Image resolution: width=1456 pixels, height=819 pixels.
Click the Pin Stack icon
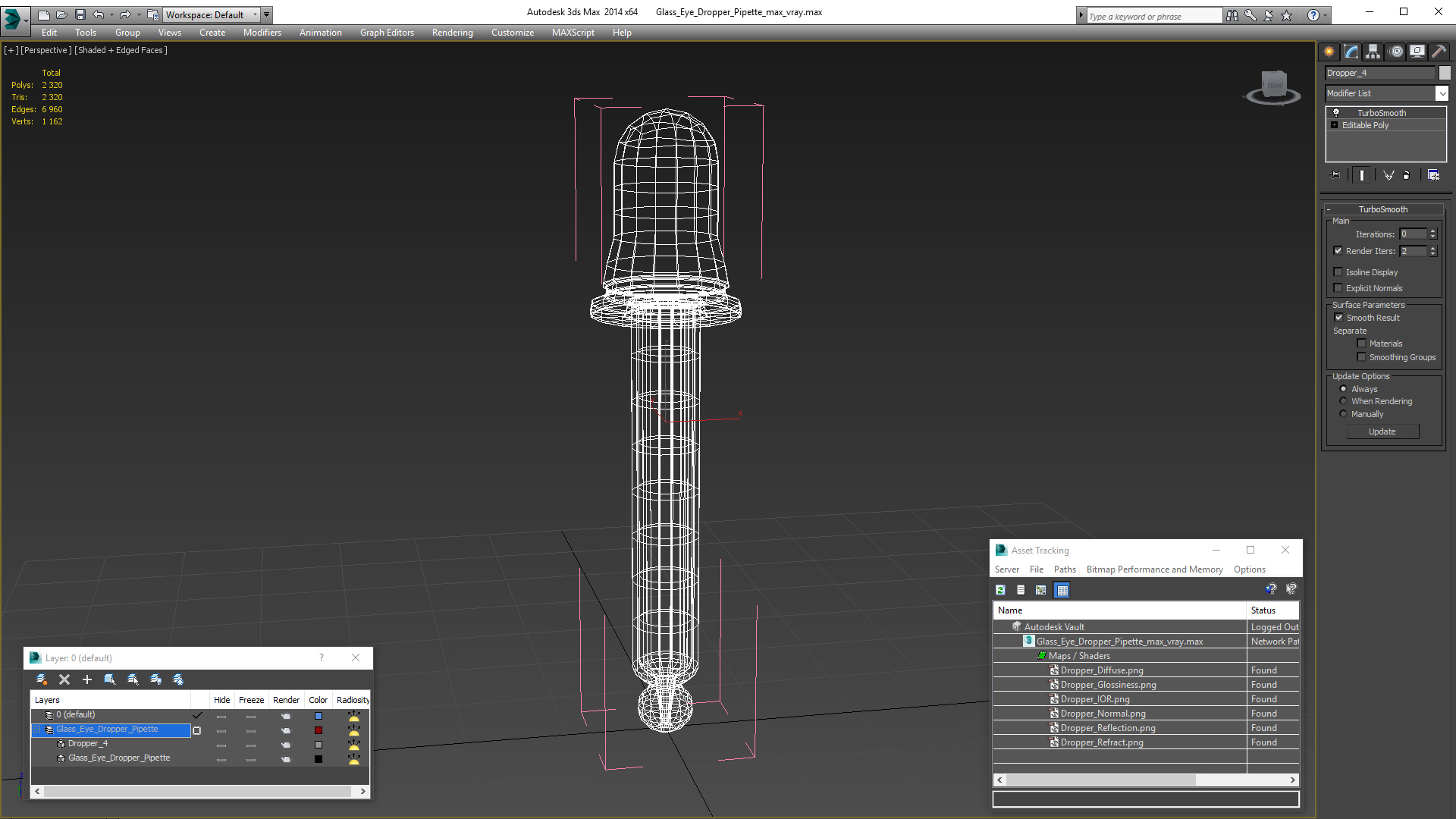[1335, 175]
